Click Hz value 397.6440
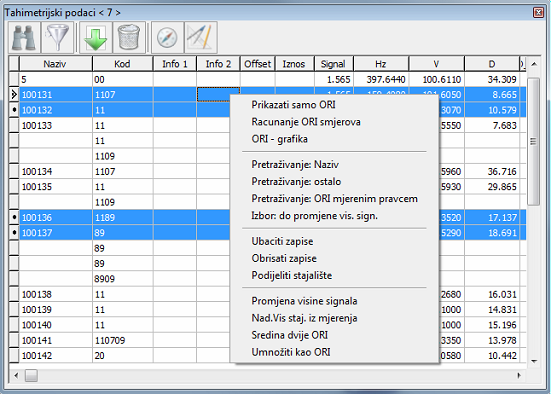Screen dimensions: 551x394 [381, 79]
